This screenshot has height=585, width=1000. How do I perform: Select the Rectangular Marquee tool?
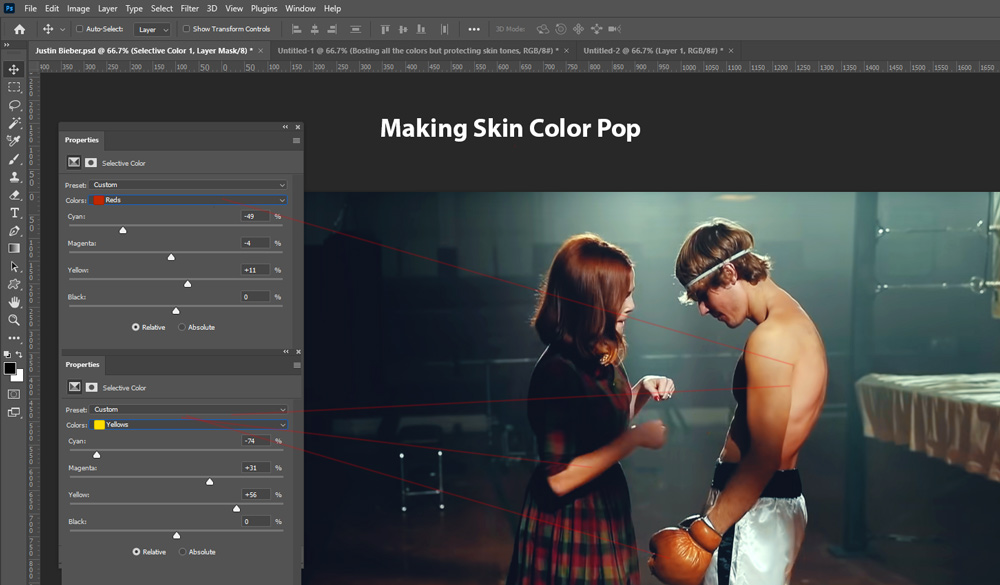14,87
